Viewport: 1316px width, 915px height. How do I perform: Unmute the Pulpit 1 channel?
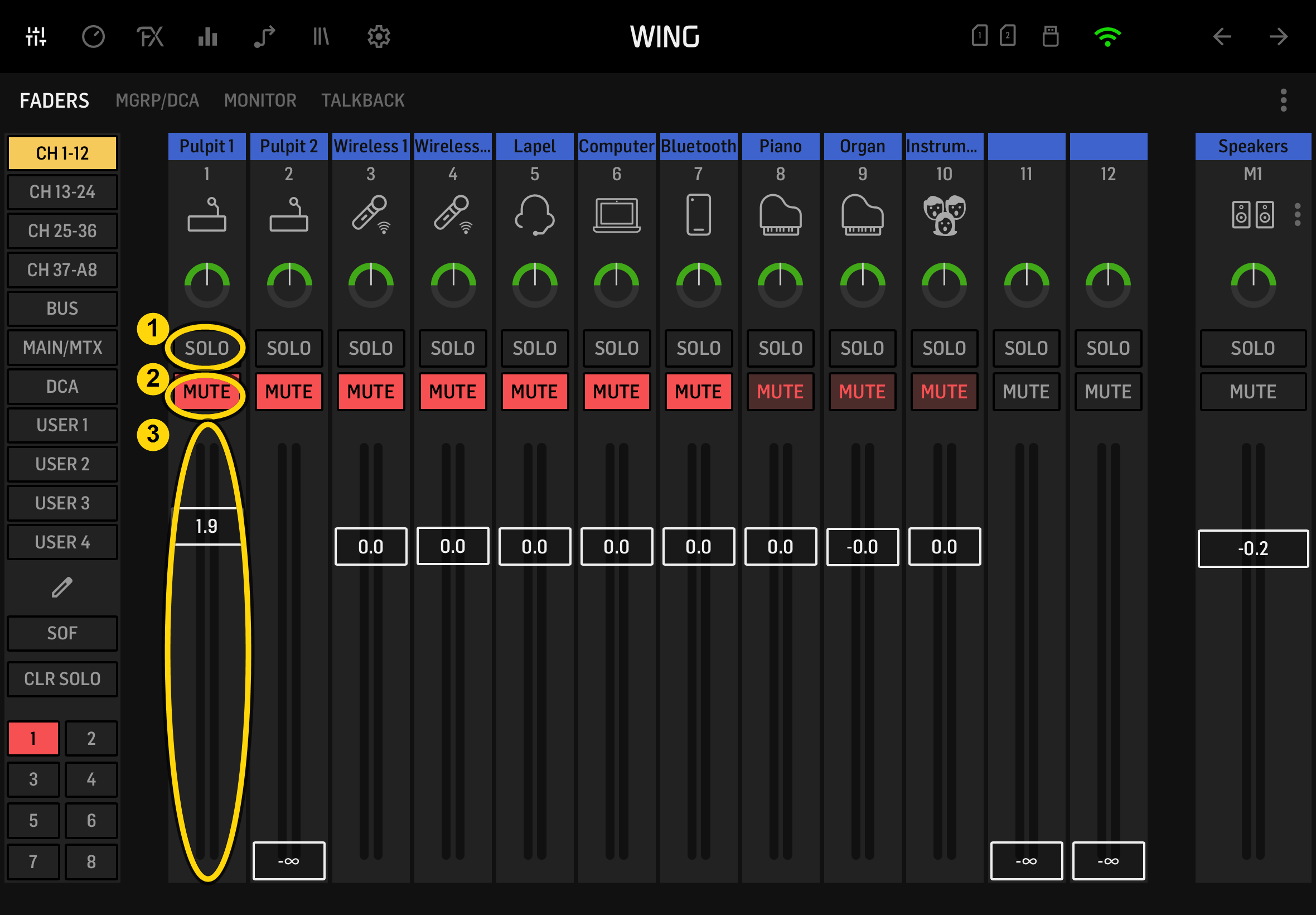point(207,392)
